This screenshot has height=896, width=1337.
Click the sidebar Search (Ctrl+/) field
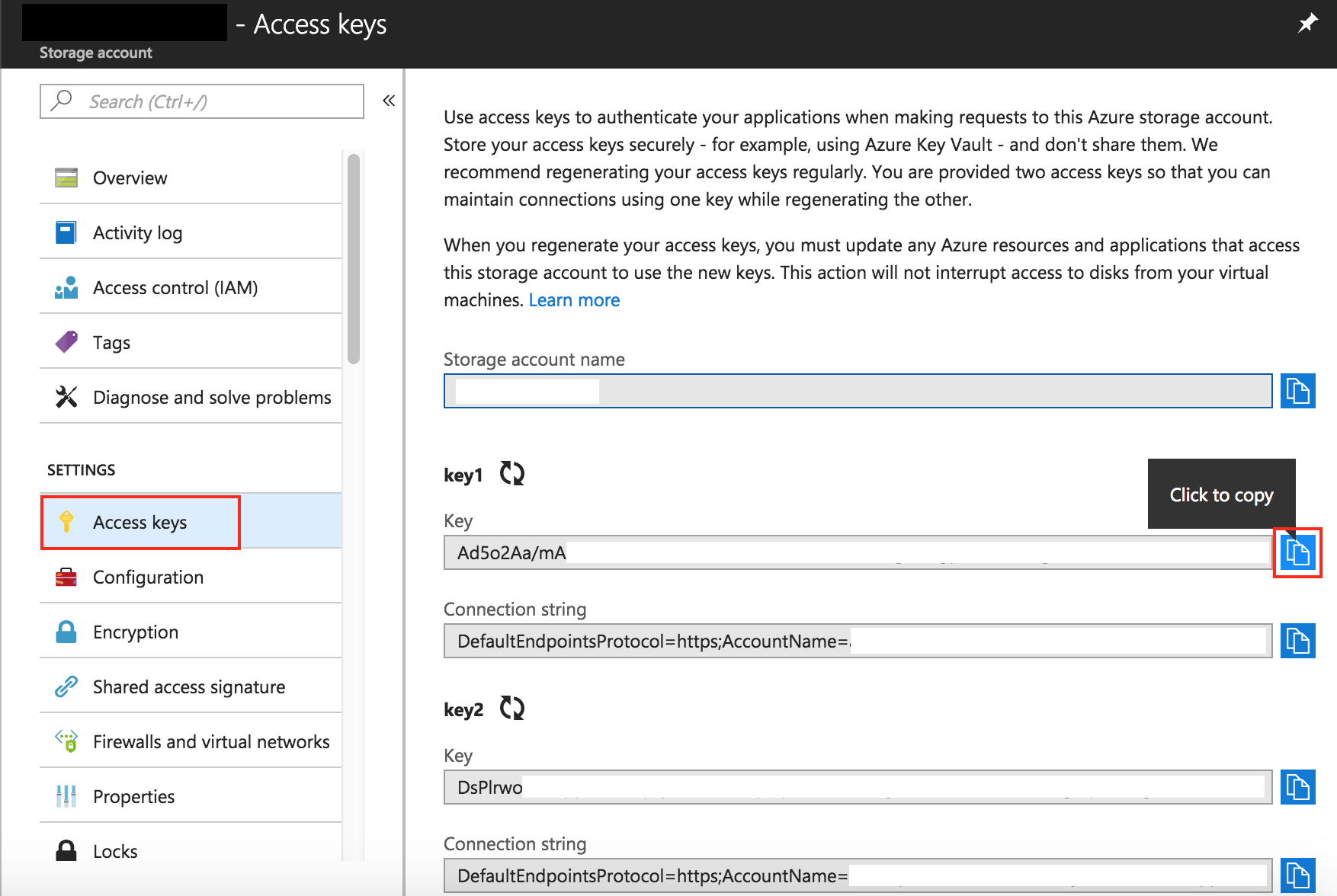(x=202, y=101)
